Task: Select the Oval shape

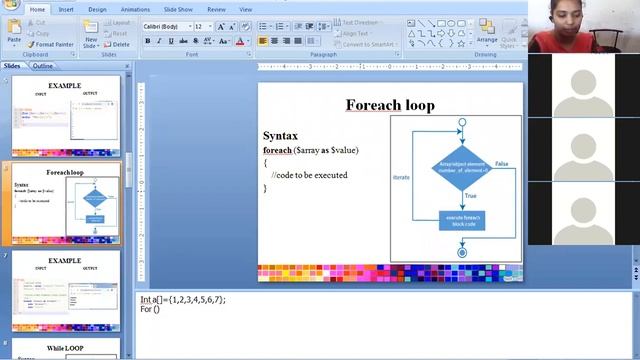Action: click(x=451, y=23)
